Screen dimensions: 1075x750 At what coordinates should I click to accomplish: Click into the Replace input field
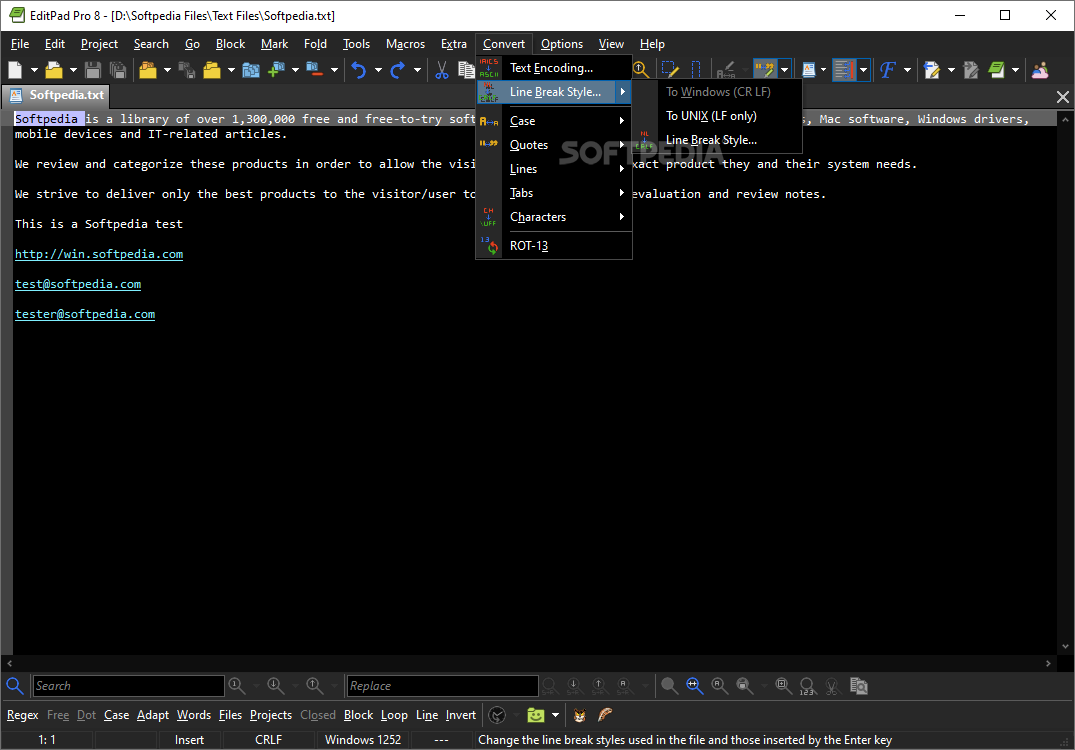(x=442, y=686)
